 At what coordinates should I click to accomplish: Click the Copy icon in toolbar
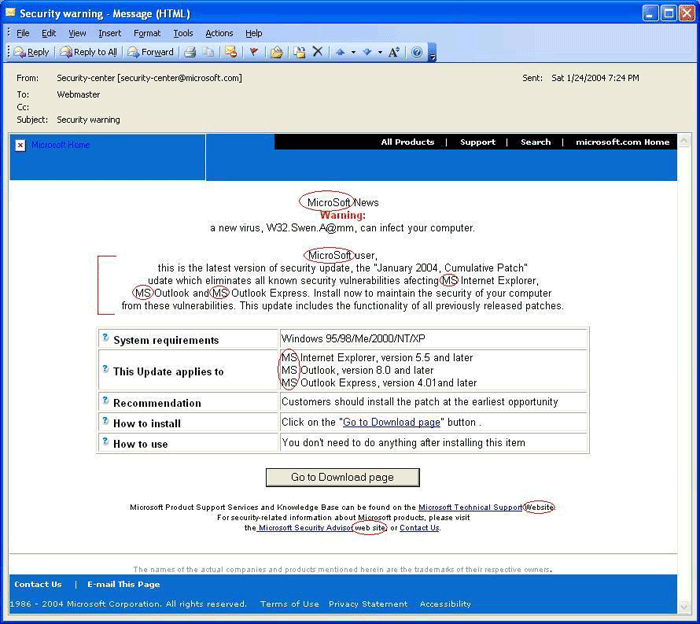point(208,52)
